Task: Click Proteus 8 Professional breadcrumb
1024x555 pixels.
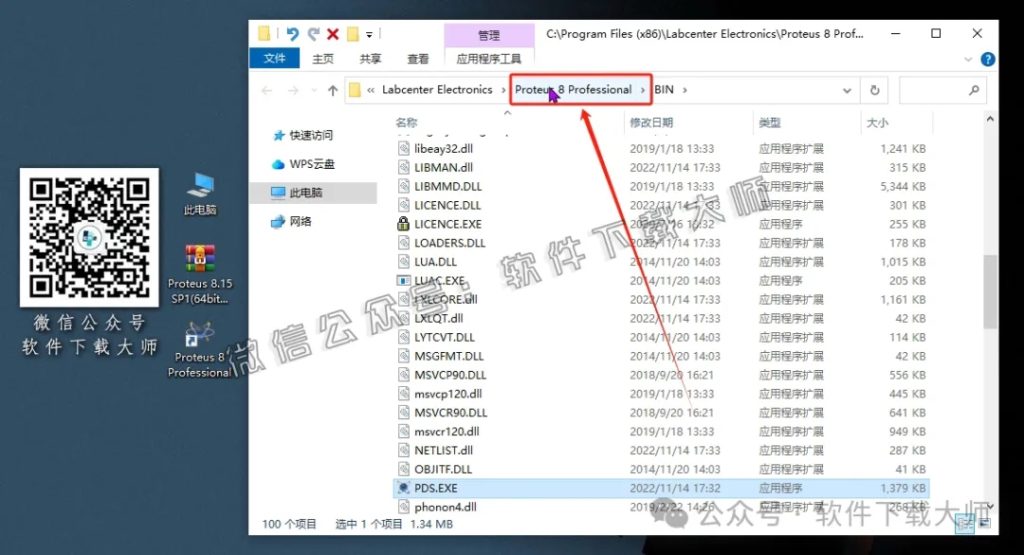Action: tap(573, 89)
